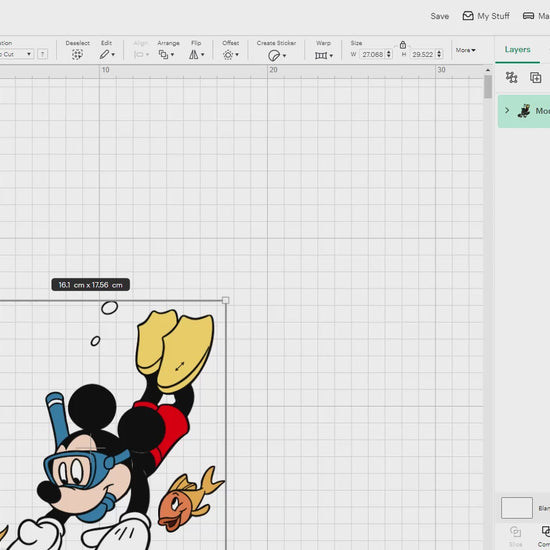Click the Width size input field
This screenshot has height=550, width=550.
click(x=373, y=54)
